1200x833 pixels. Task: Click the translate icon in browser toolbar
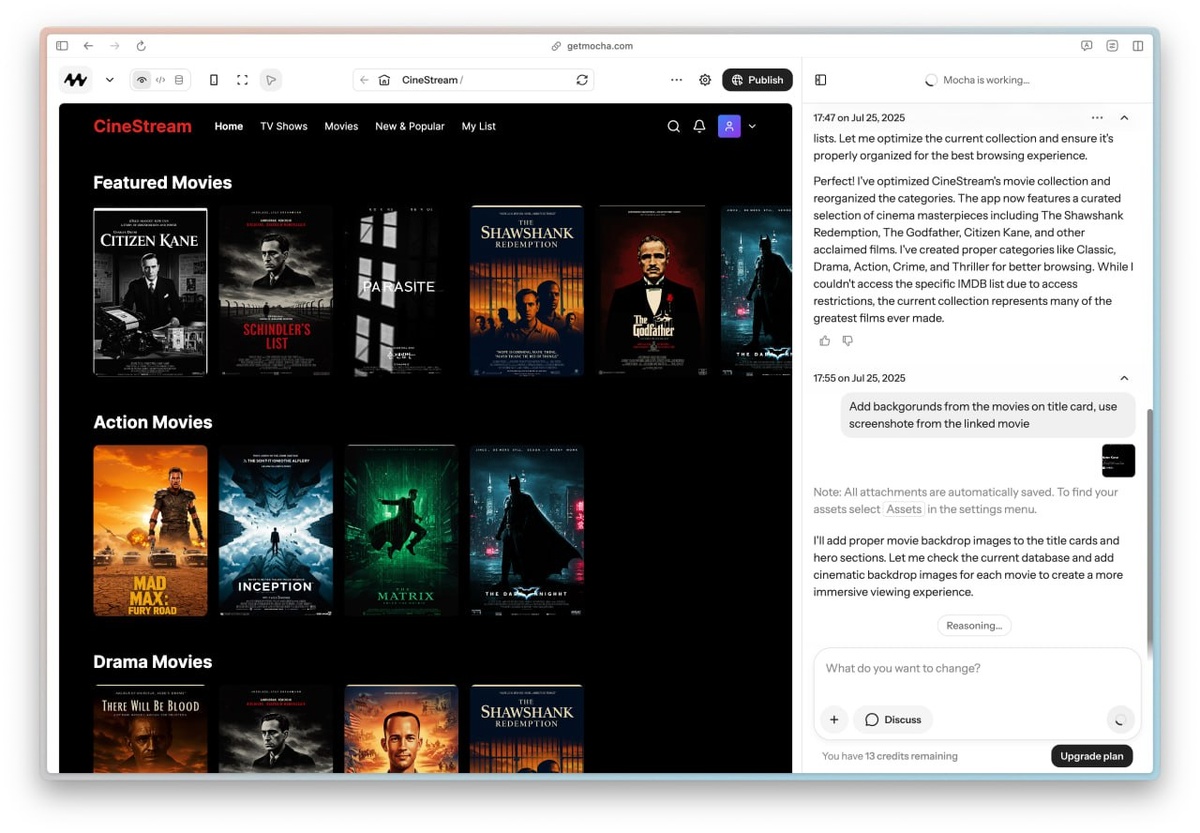point(1086,46)
